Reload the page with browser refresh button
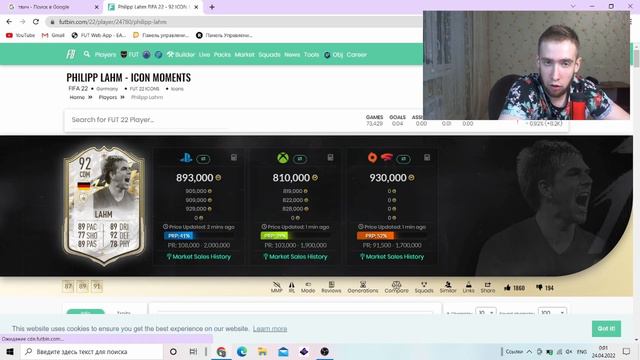 point(36,22)
